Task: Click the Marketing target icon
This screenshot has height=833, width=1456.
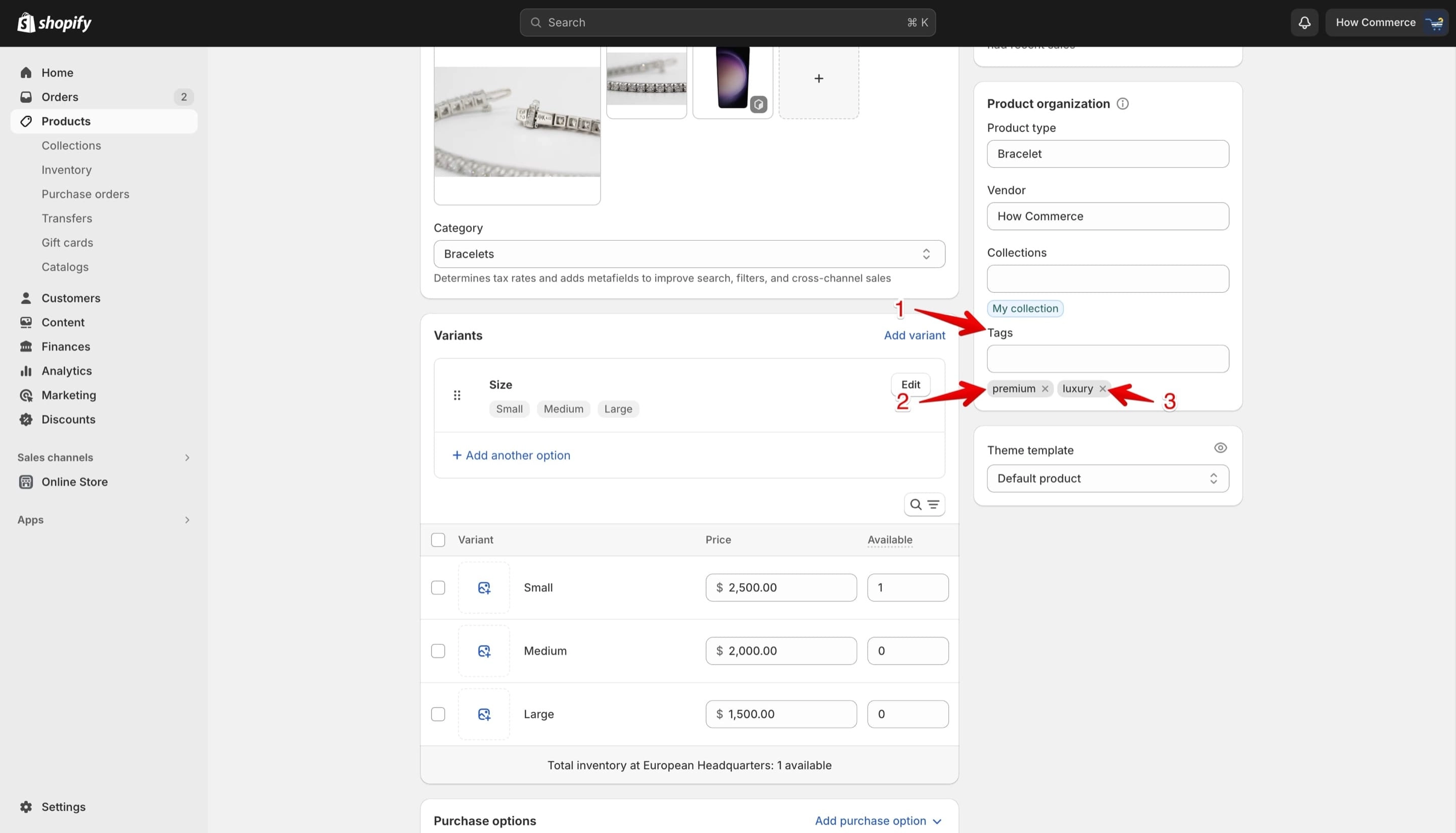Action: point(26,396)
